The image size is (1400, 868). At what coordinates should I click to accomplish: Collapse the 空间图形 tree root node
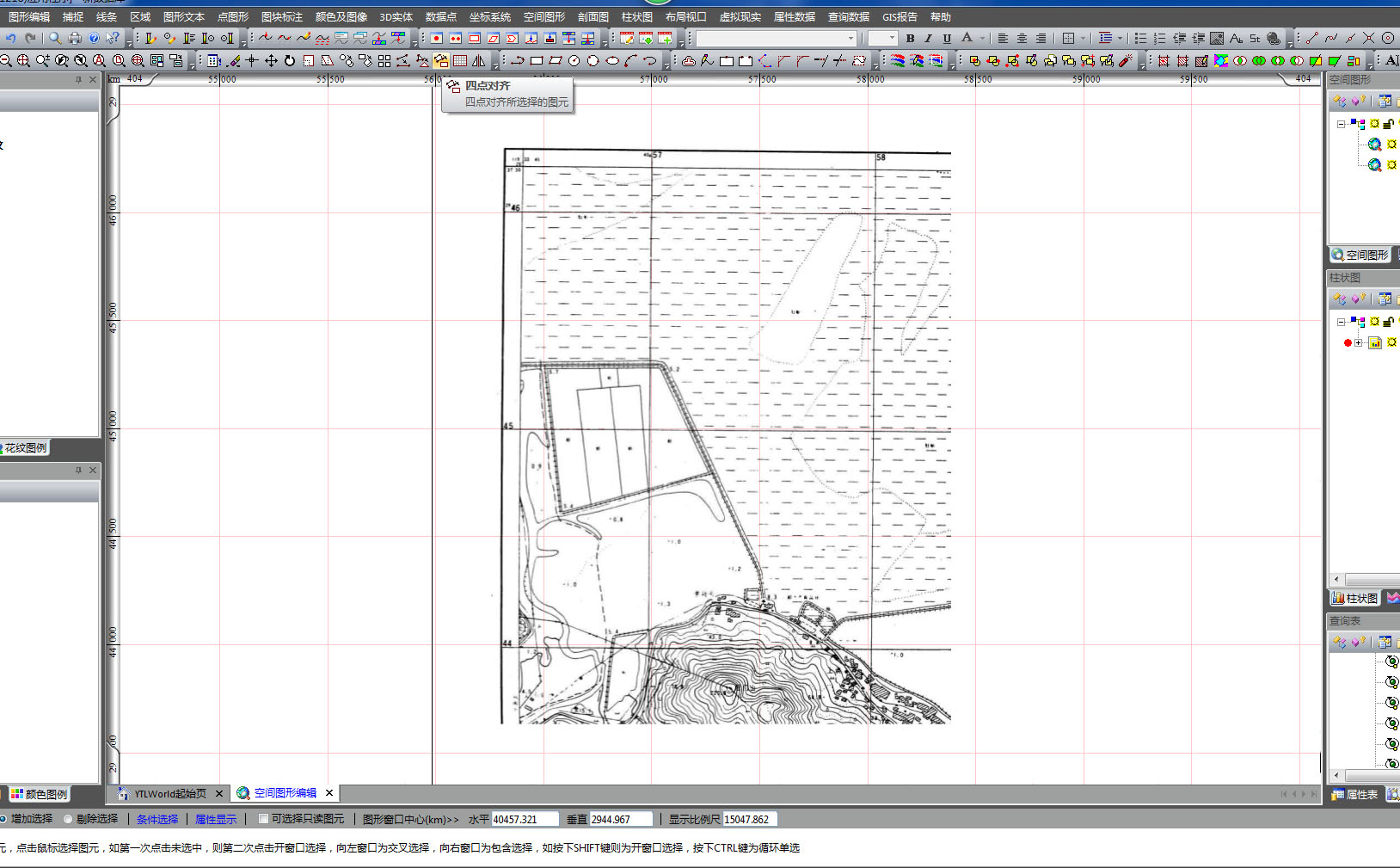click(1341, 124)
